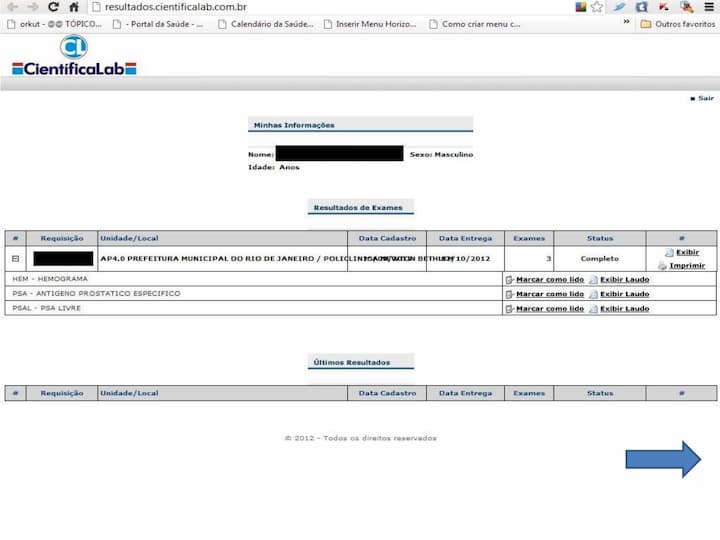
Task: Collapse the exam requisition row
Action: (15, 259)
